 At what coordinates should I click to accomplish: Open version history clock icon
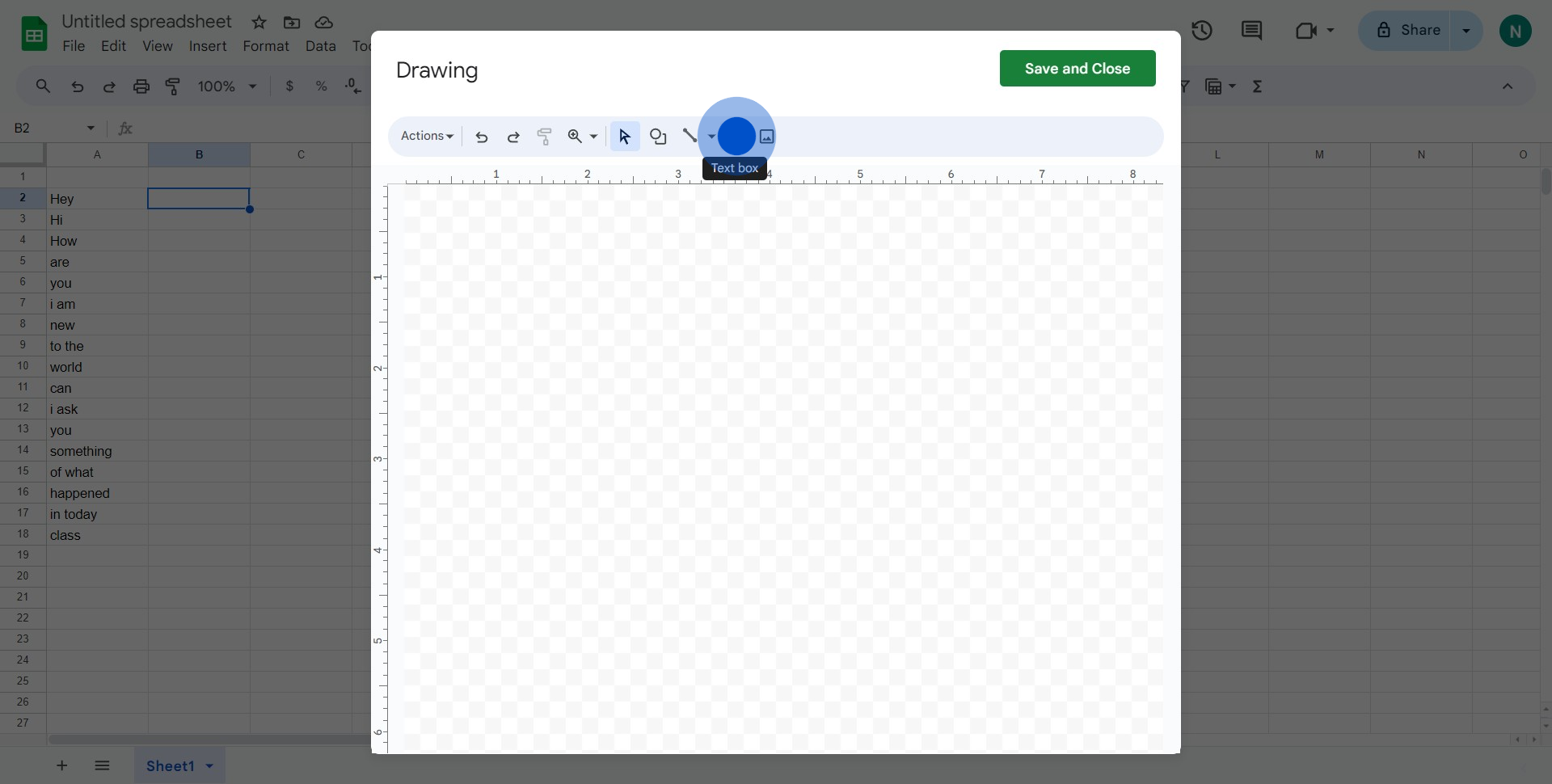pos(1202,31)
